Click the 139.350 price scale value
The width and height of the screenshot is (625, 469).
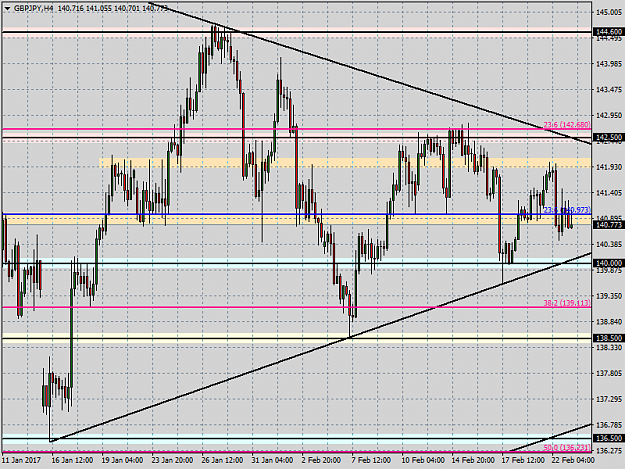tap(609, 296)
